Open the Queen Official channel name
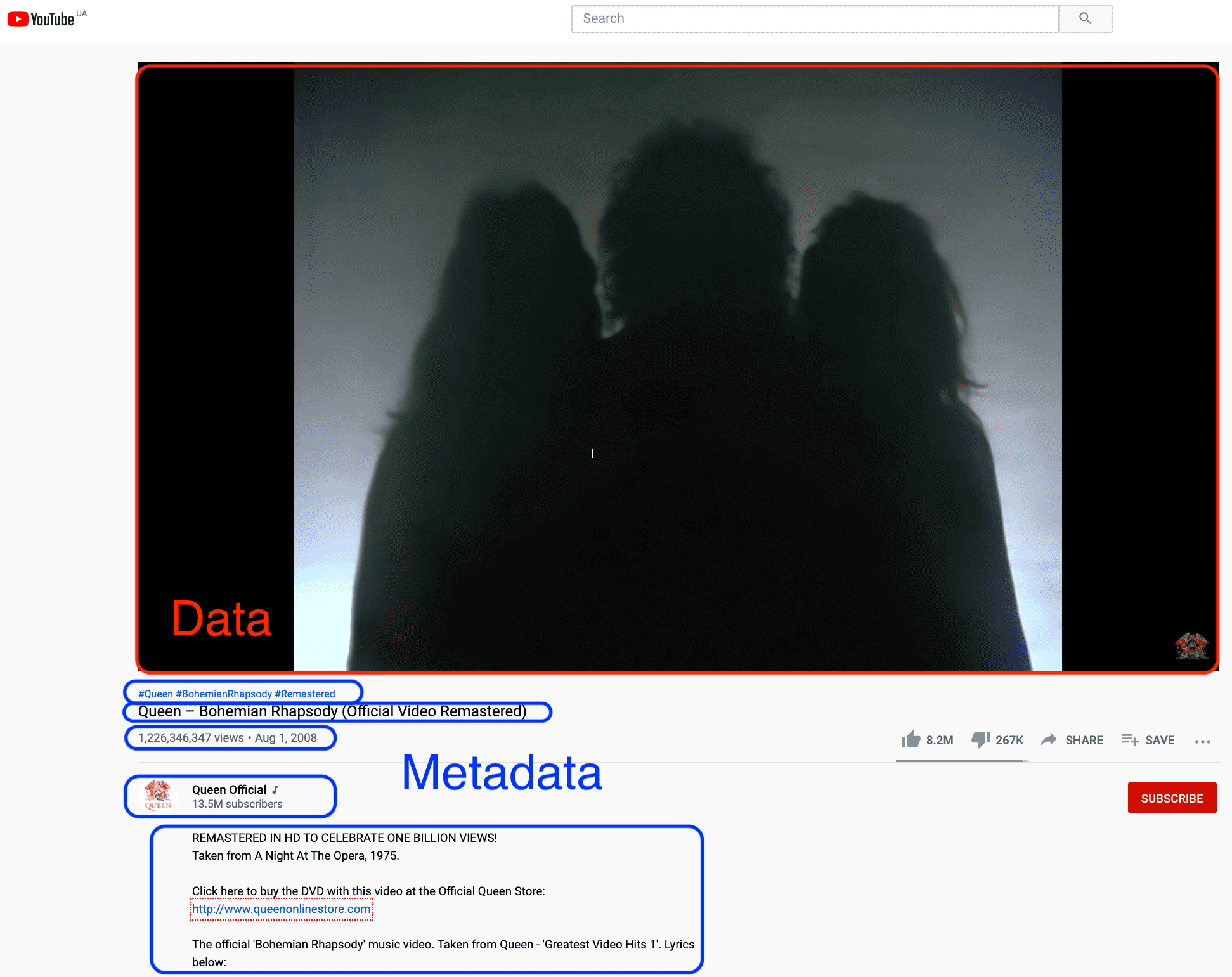This screenshot has height=977, width=1232. pos(229,789)
